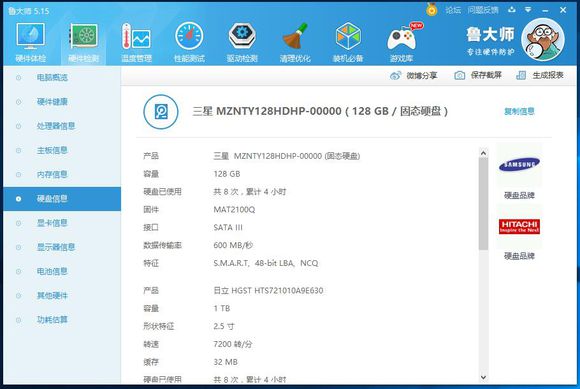Select 电池信息 in the sidebar
Viewport: 580px width, 389px height.
point(62,271)
